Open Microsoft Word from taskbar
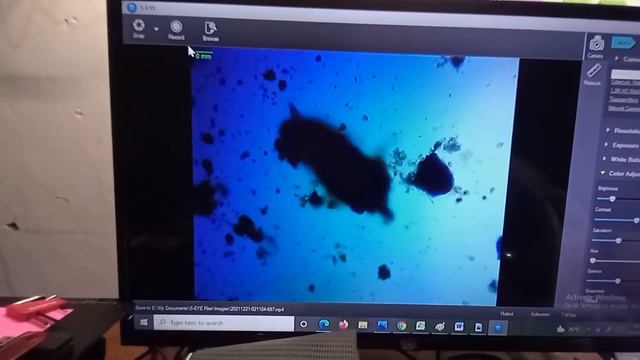 459,327
